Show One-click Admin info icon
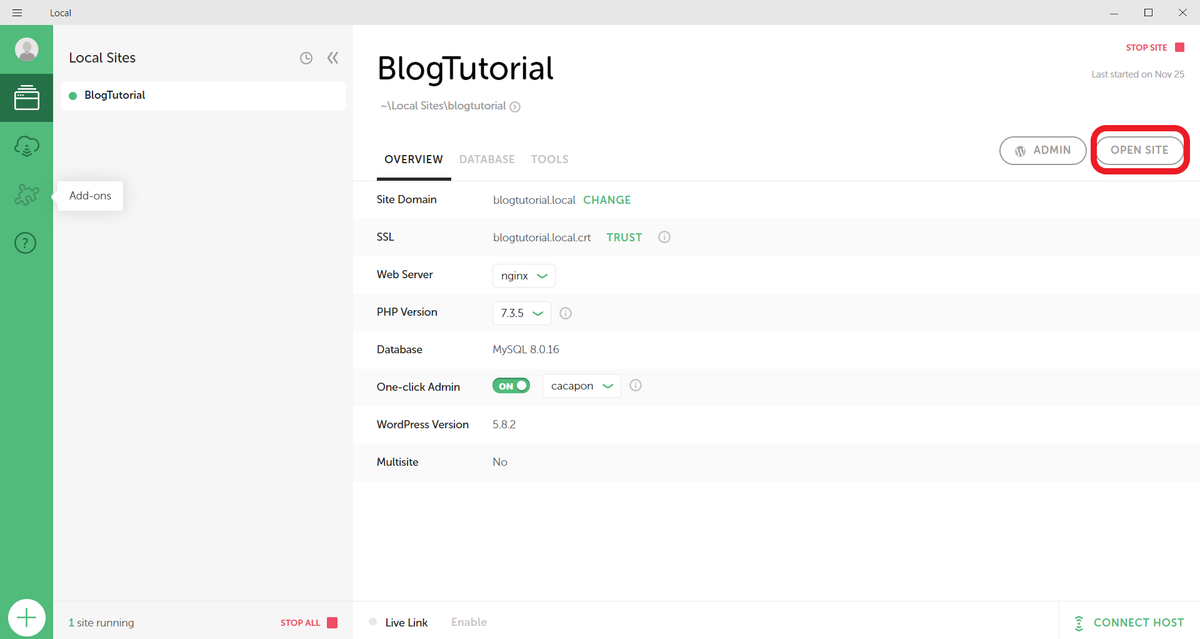 point(635,386)
